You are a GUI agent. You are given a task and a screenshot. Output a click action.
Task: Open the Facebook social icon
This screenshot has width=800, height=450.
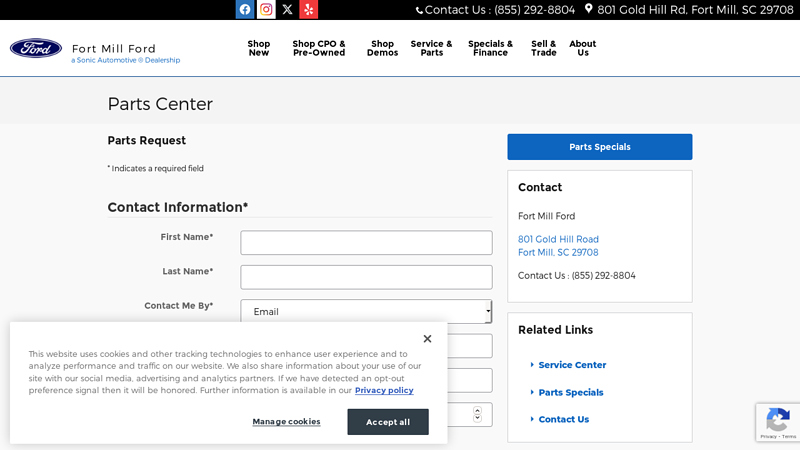[x=245, y=10]
